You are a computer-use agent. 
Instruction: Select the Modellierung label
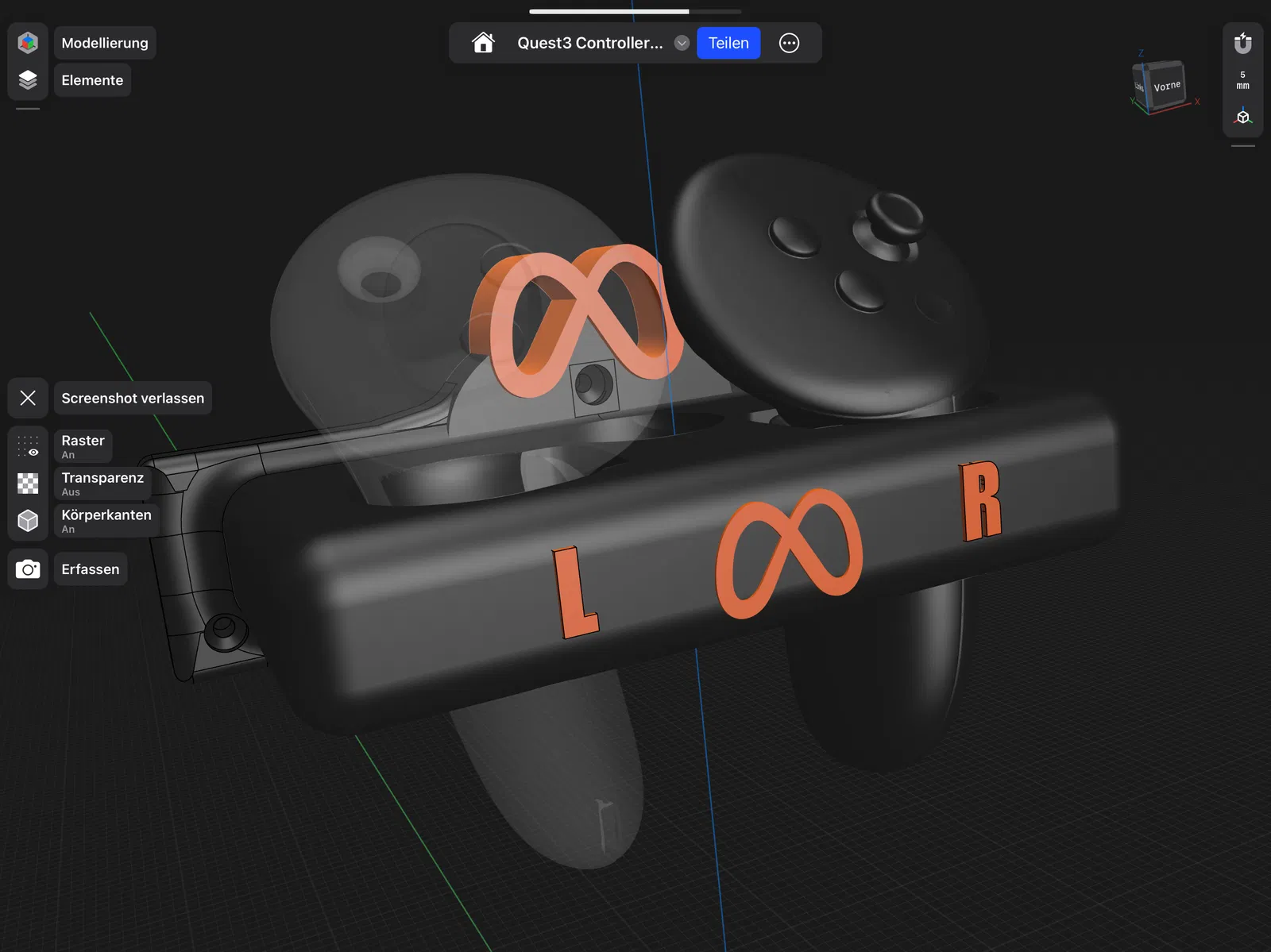tap(105, 43)
